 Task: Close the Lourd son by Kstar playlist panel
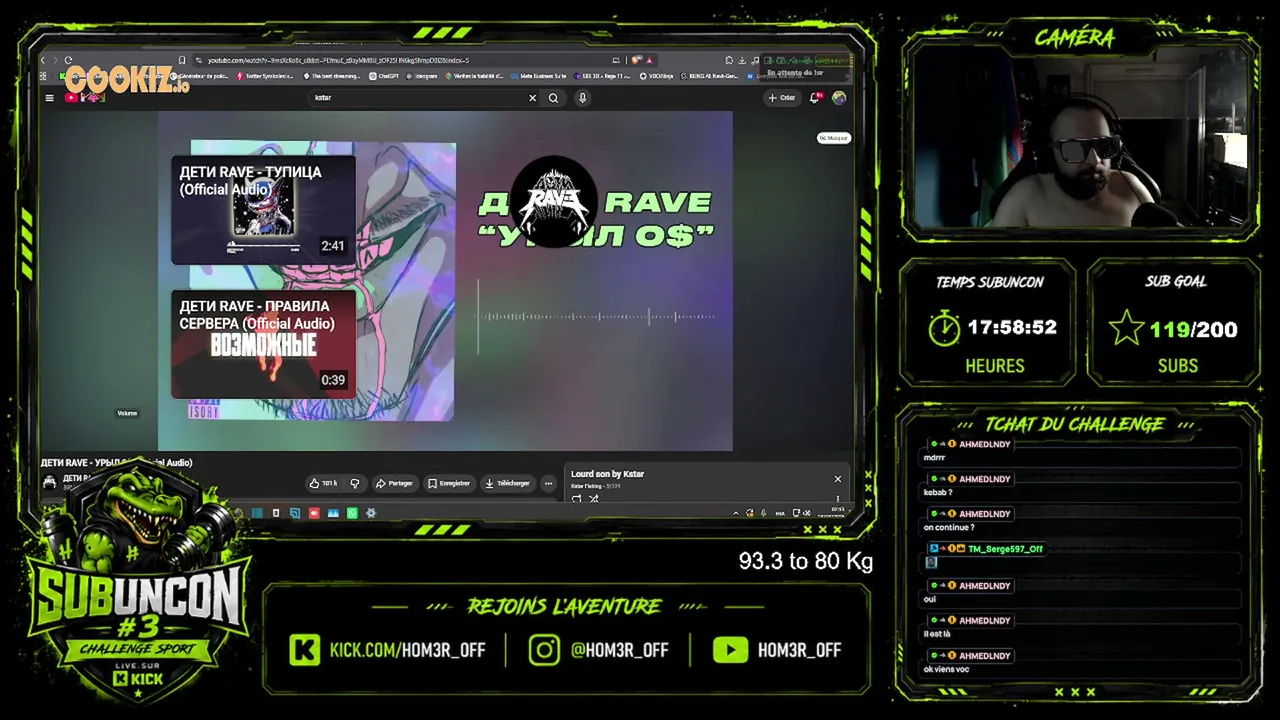838,479
